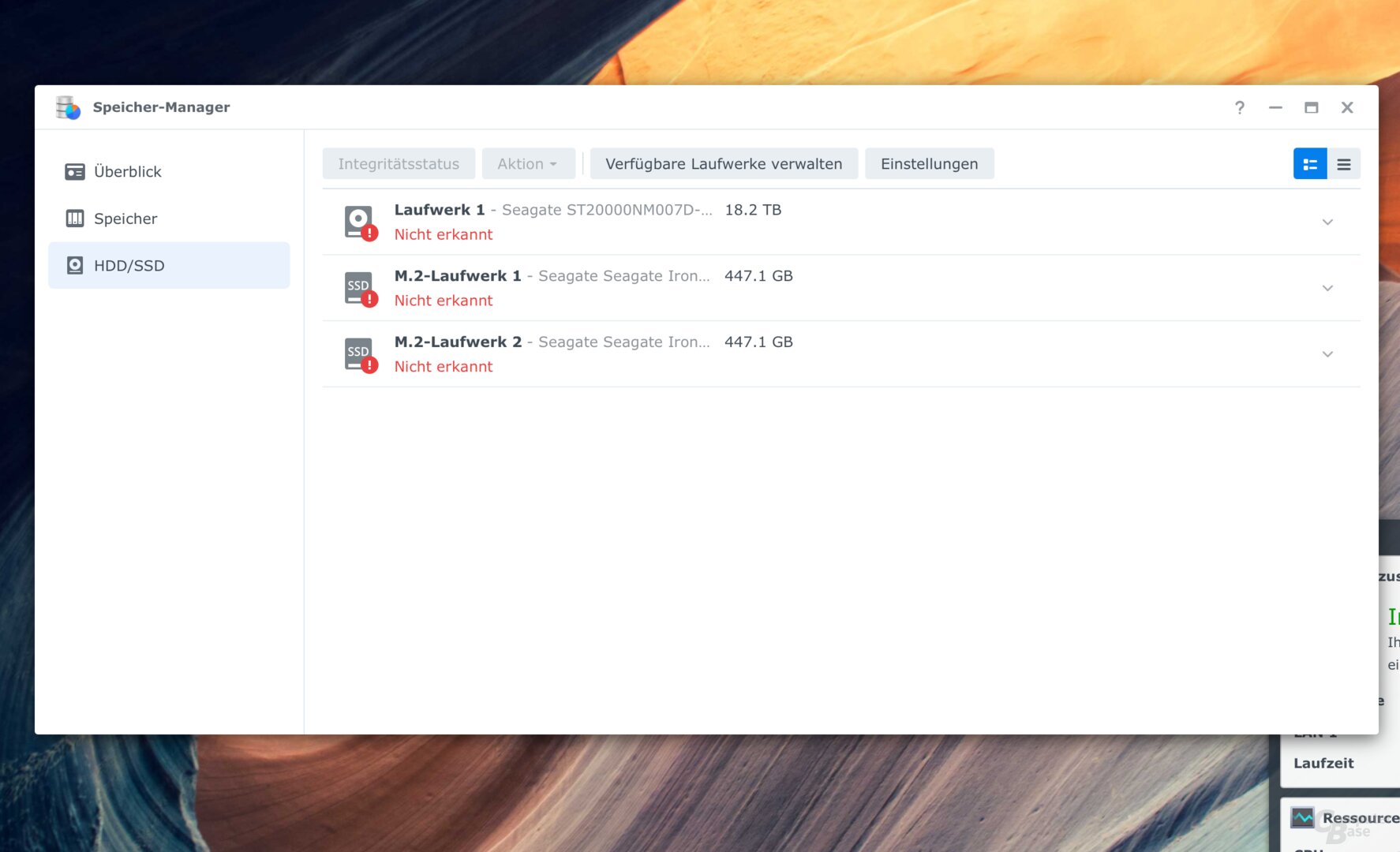The image size is (1400, 852).
Task: Expand M.2-Laufwerk 2 details chevron
Action: tap(1327, 354)
